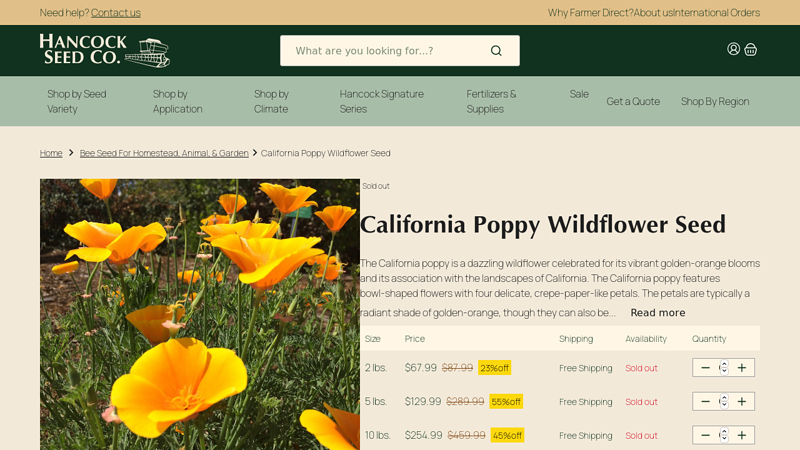Click the 45%off discount badge
This screenshot has height=450, width=800.
(x=507, y=435)
